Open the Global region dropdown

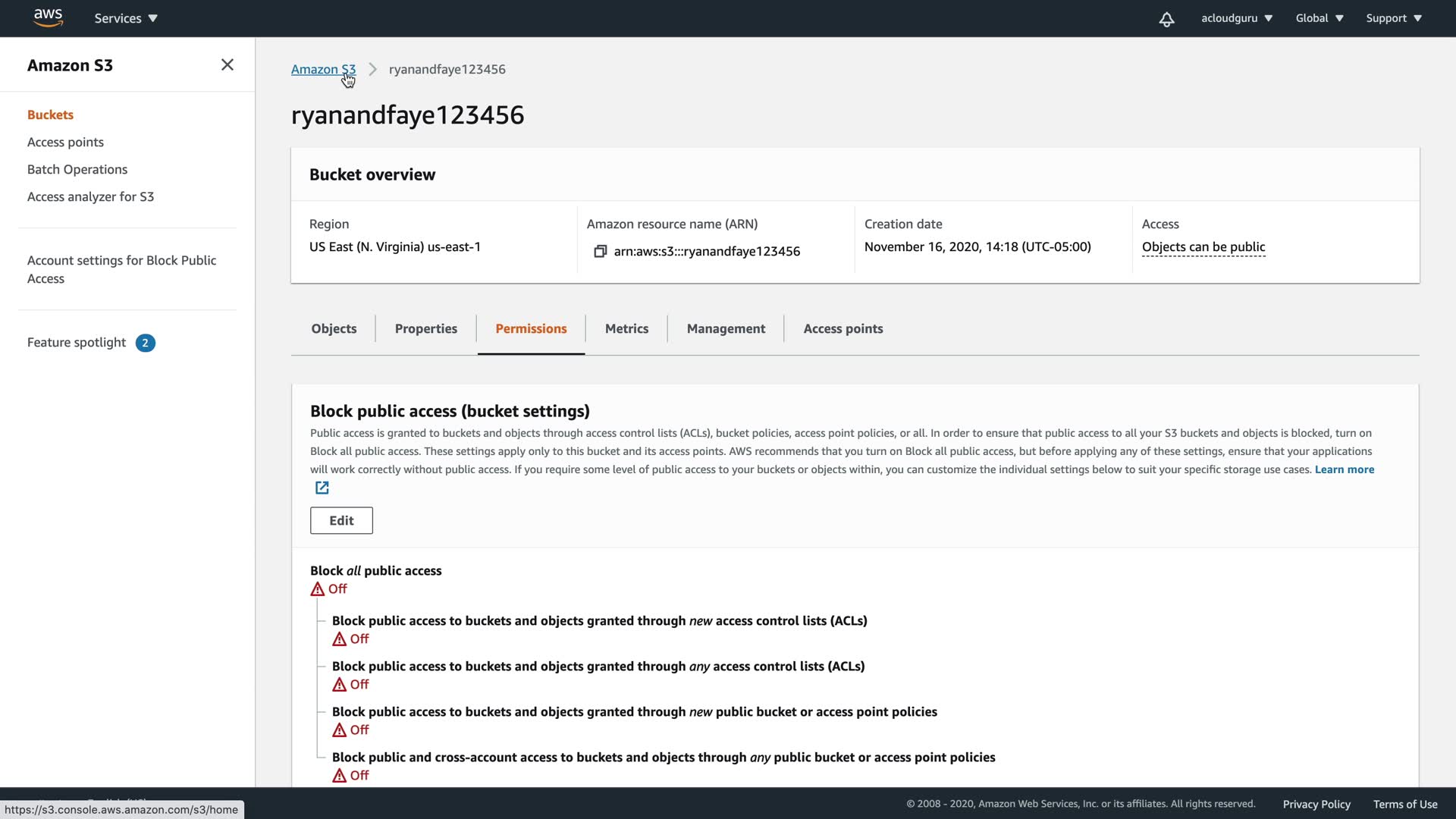click(1319, 18)
